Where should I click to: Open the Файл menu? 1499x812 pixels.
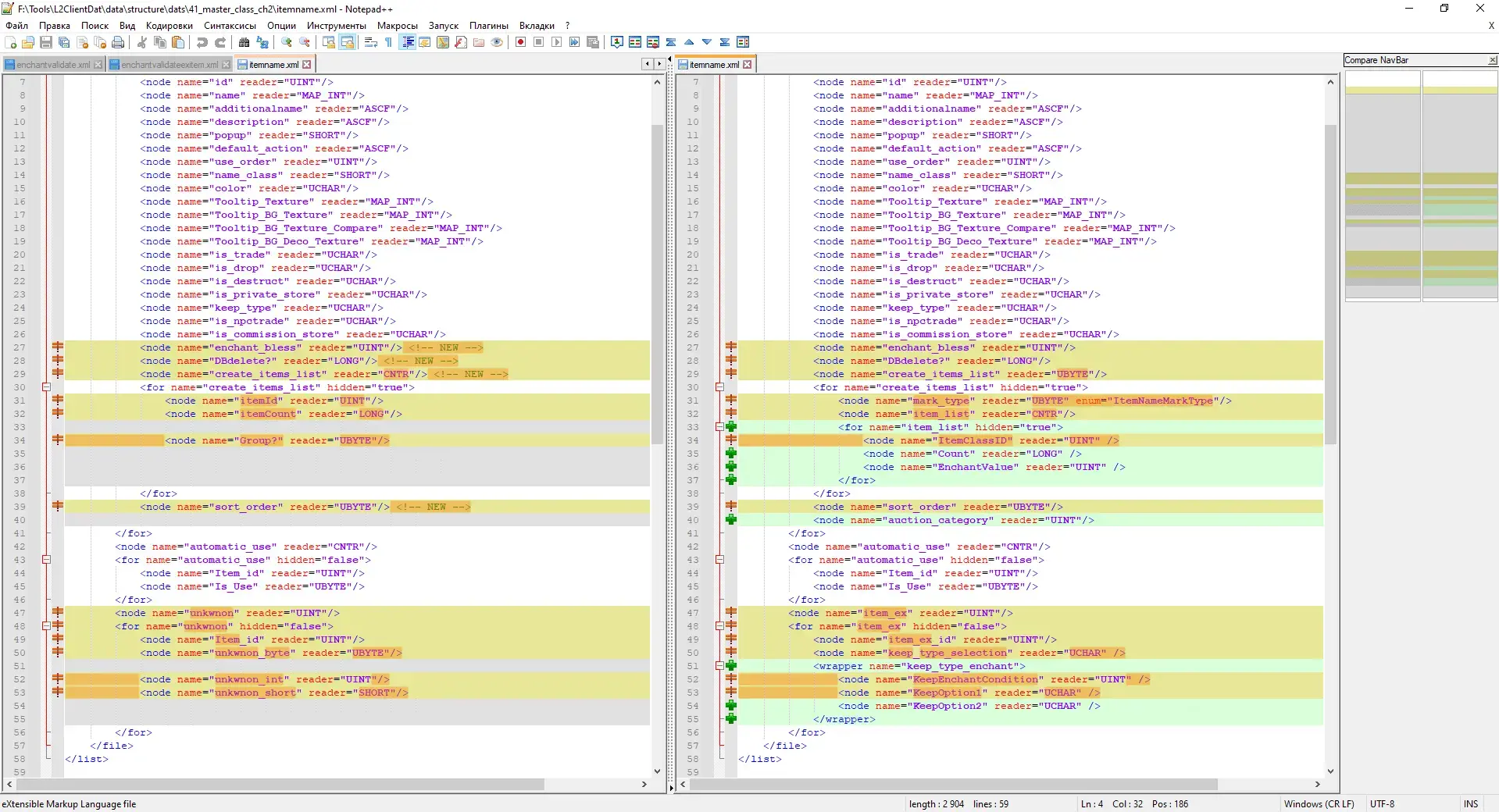17,26
